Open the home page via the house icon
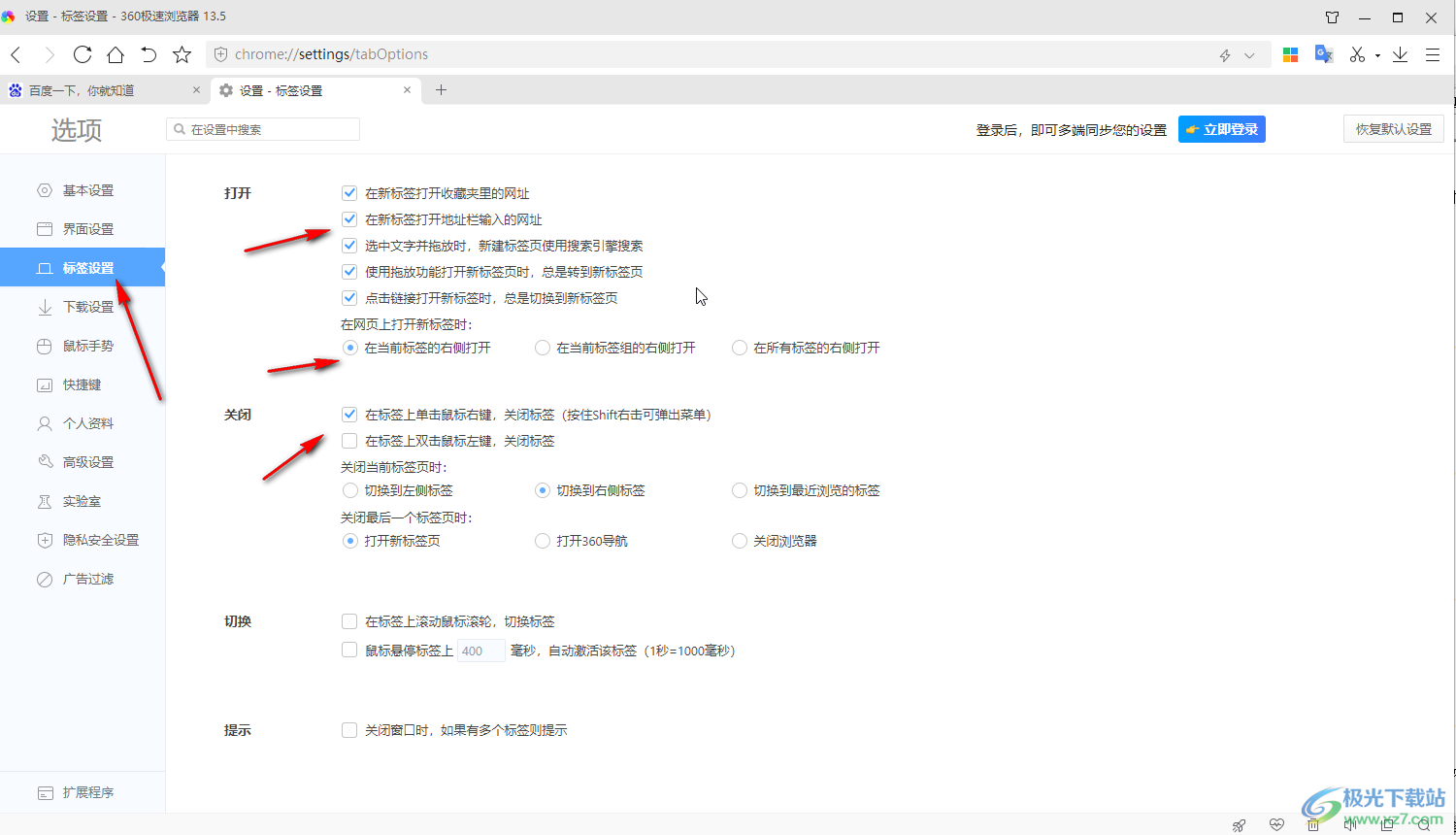Image resolution: width=1456 pixels, height=835 pixels. click(x=116, y=54)
